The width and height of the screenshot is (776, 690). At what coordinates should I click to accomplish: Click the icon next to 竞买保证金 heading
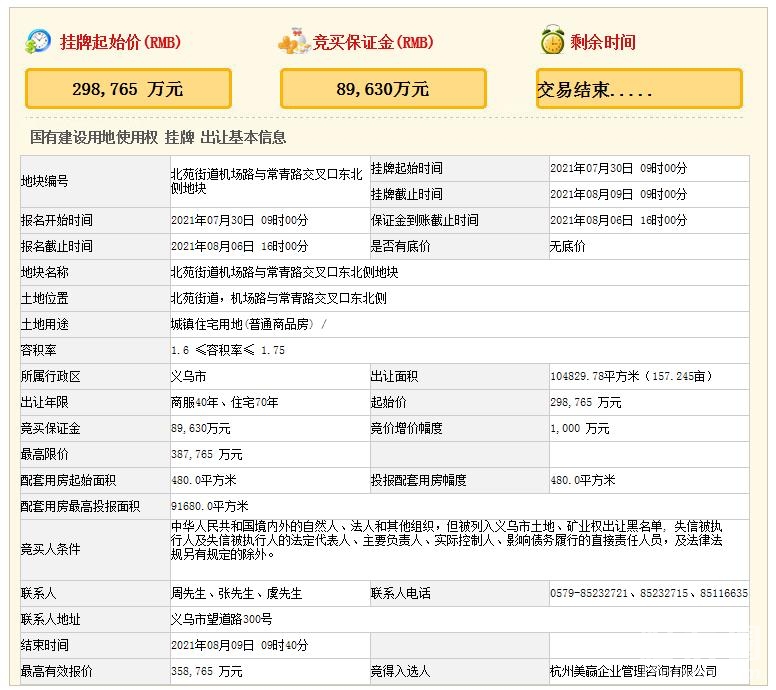coord(293,42)
